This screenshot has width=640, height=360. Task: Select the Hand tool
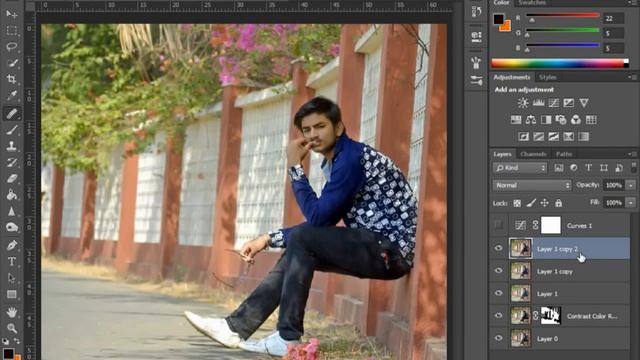click(12, 312)
